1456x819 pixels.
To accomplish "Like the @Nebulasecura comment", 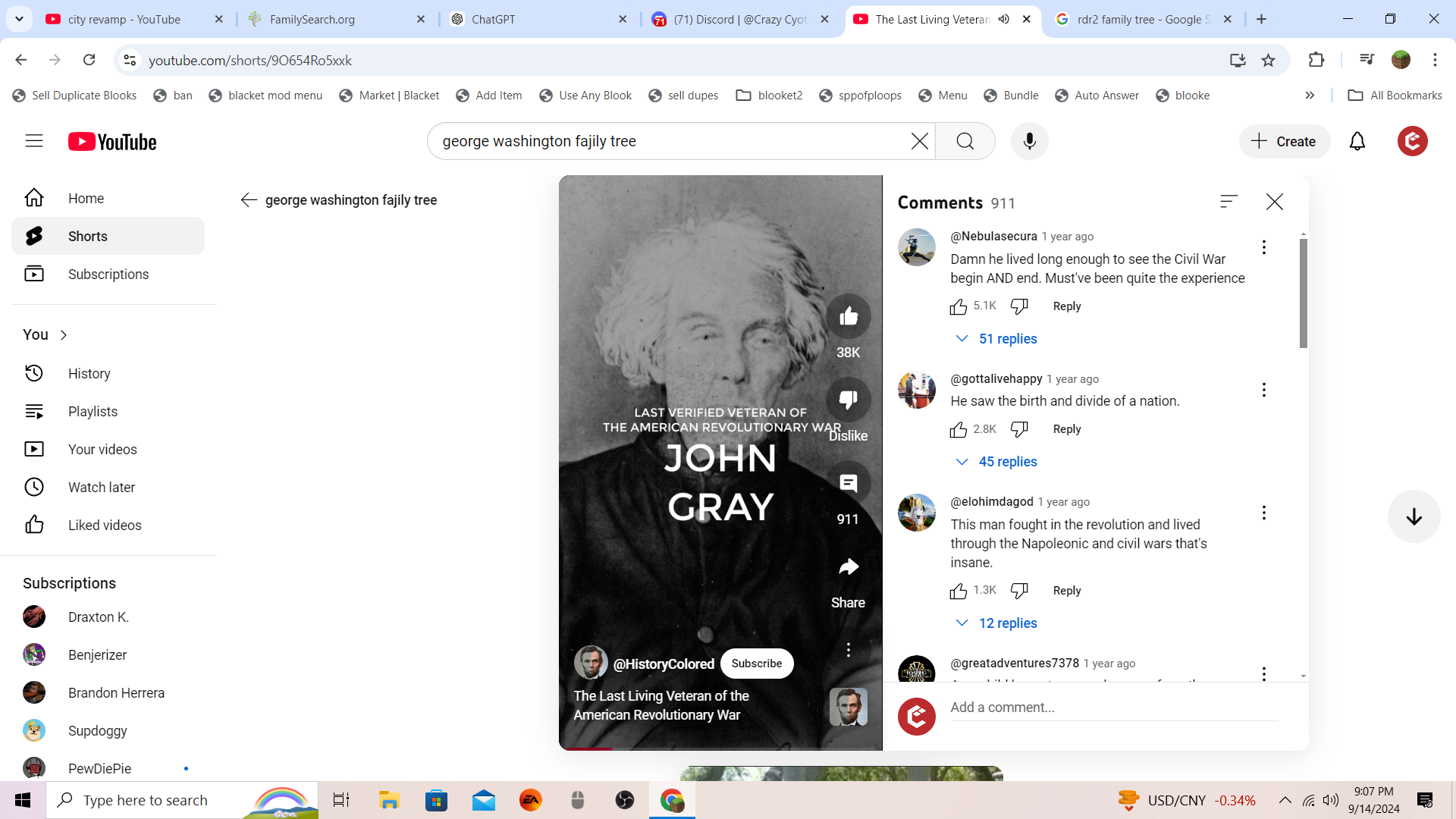I will coord(959,306).
